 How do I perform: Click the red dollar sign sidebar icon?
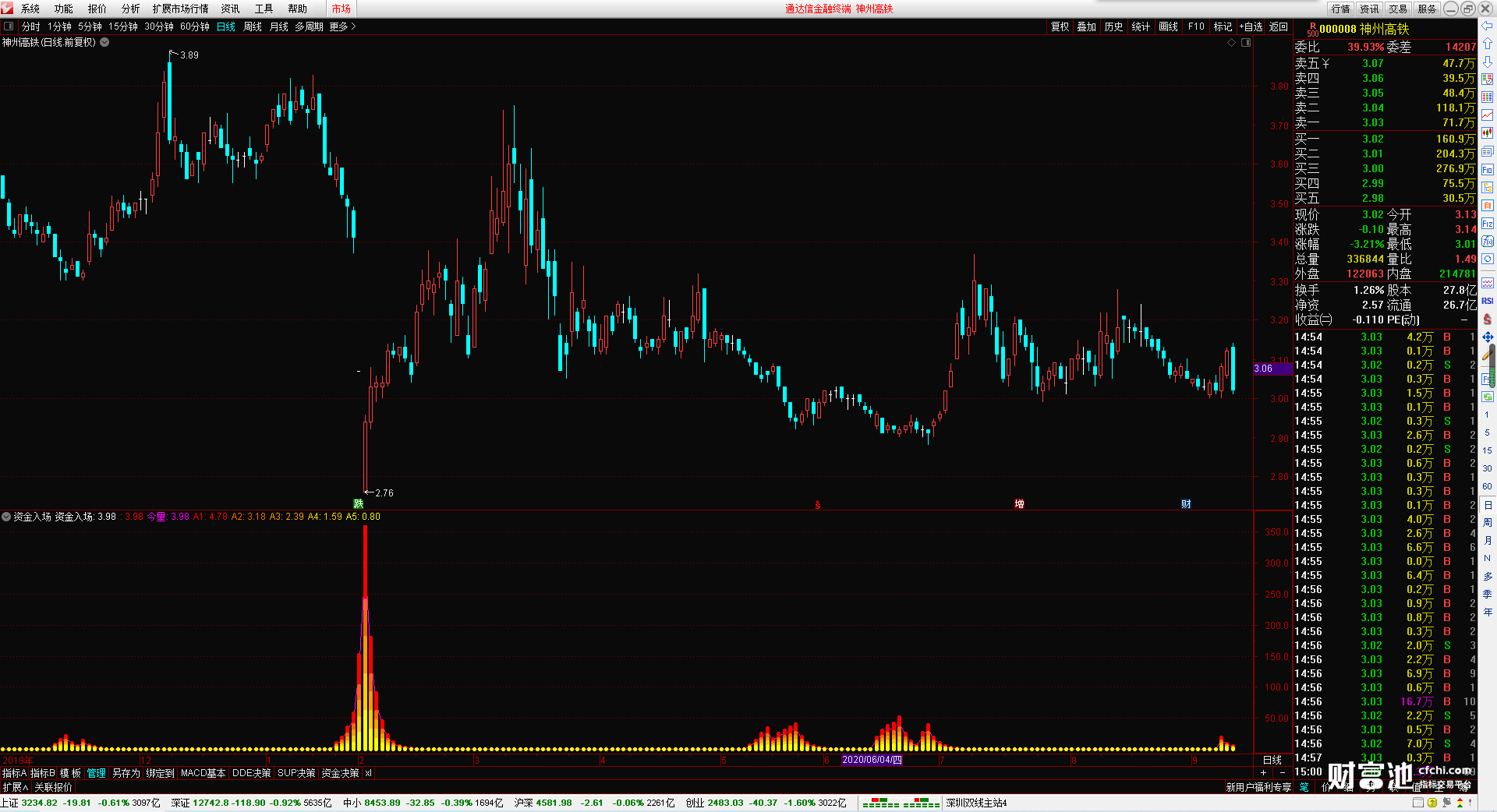(1488, 319)
